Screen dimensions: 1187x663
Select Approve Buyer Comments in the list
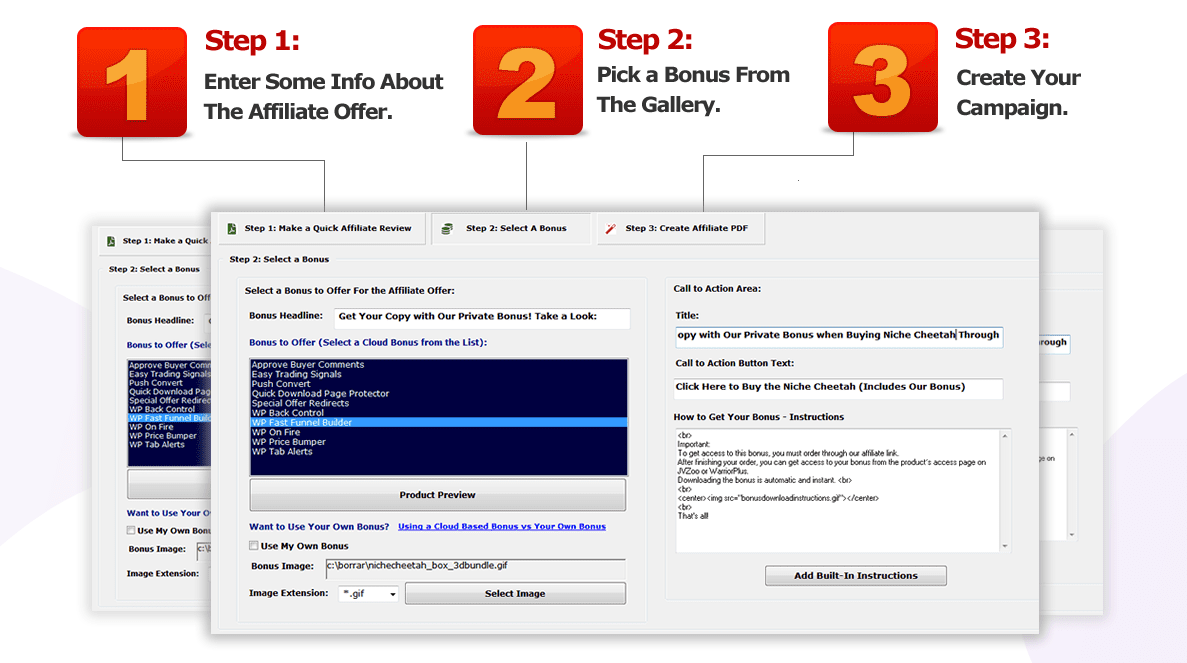pos(438,365)
